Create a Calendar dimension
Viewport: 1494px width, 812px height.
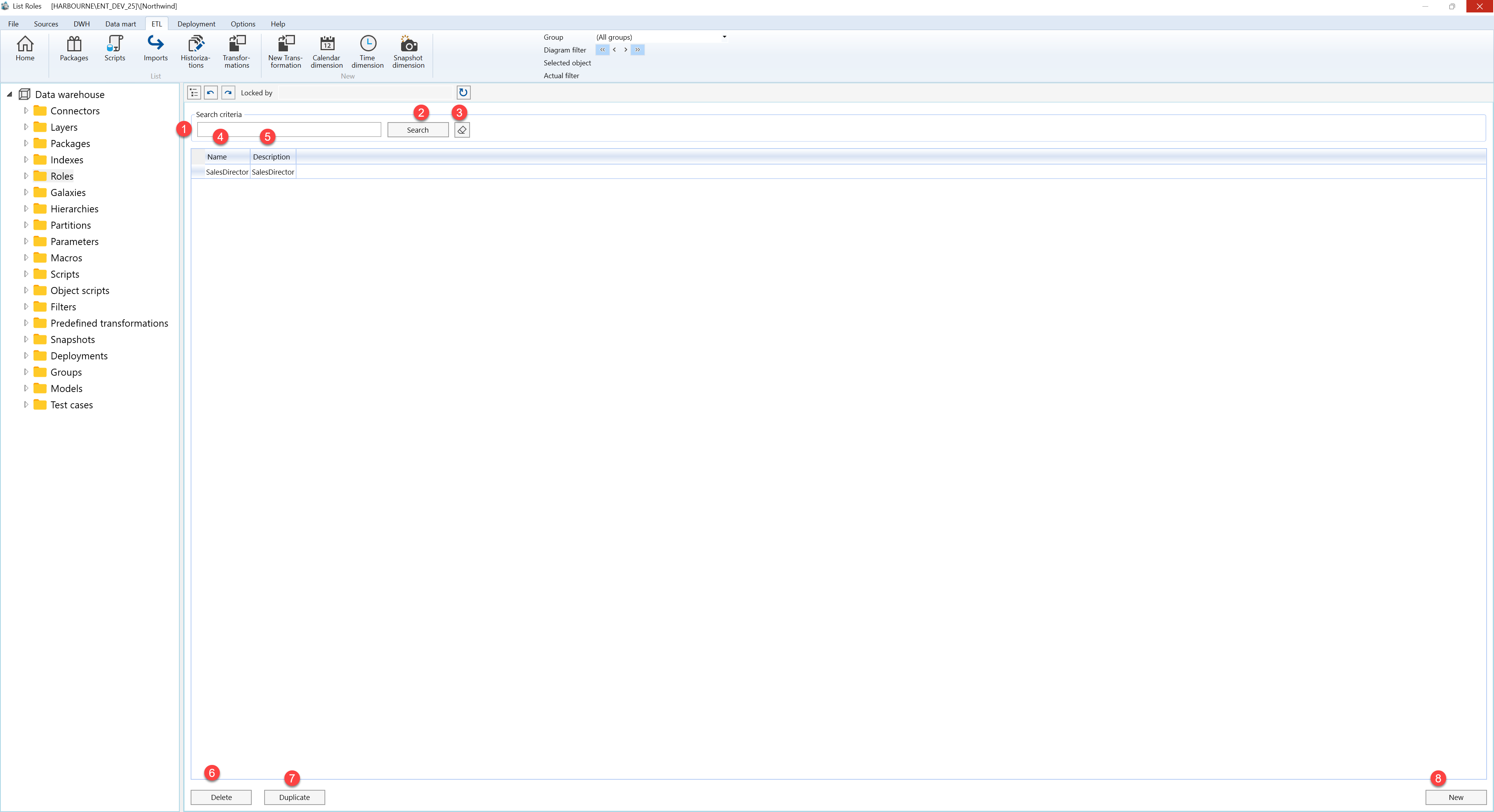click(x=326, y=52)
